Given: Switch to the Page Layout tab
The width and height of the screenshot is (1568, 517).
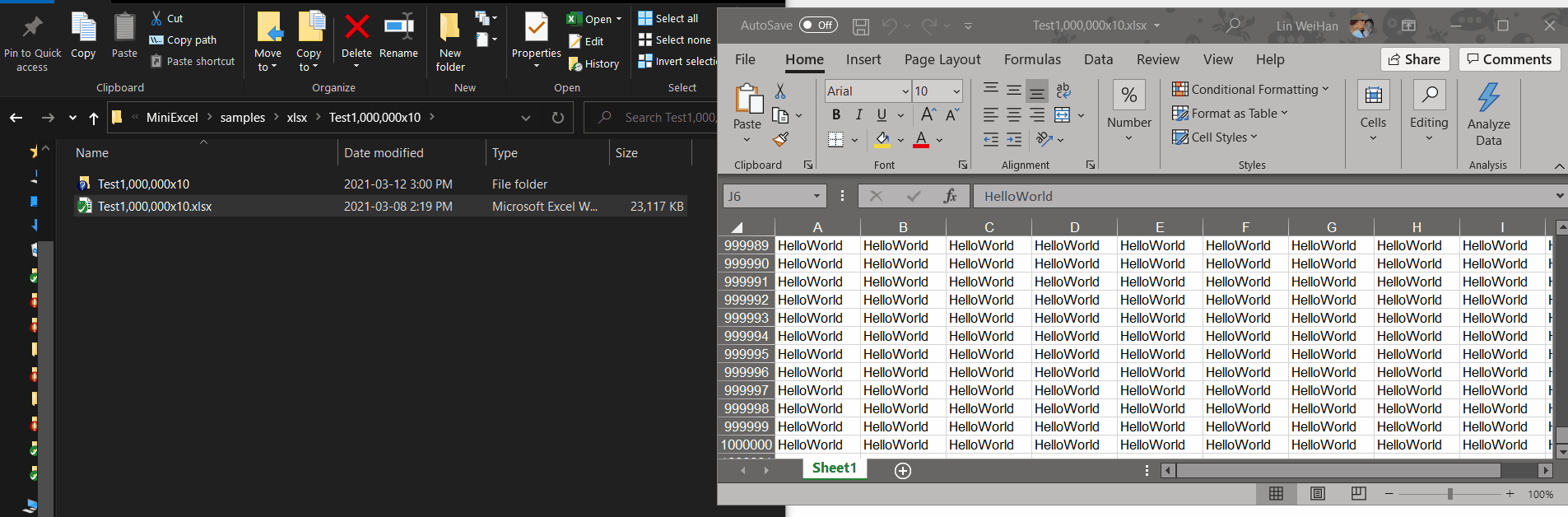Looking at the screenshot, I should point(942,59).
